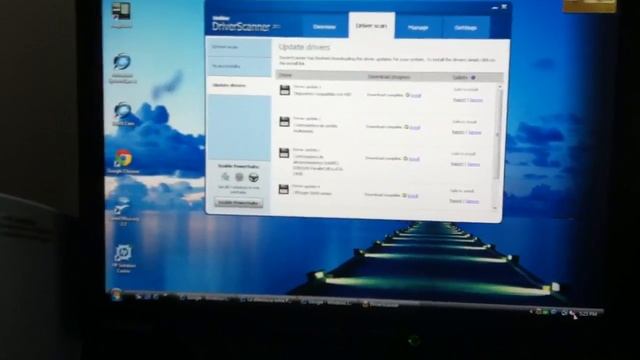Click the disk icon of the third driver update
The image size is (640, 360).
(x=284, y=153)
